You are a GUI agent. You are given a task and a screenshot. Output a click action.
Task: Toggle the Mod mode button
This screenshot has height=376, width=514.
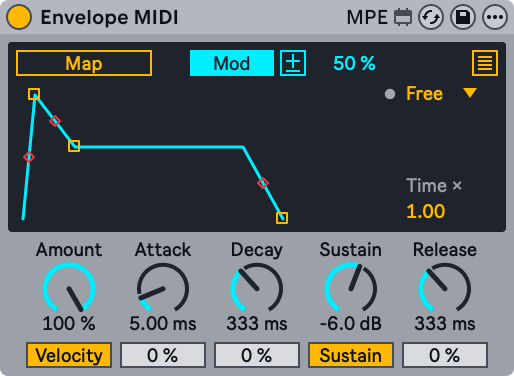tap(232, 63)
